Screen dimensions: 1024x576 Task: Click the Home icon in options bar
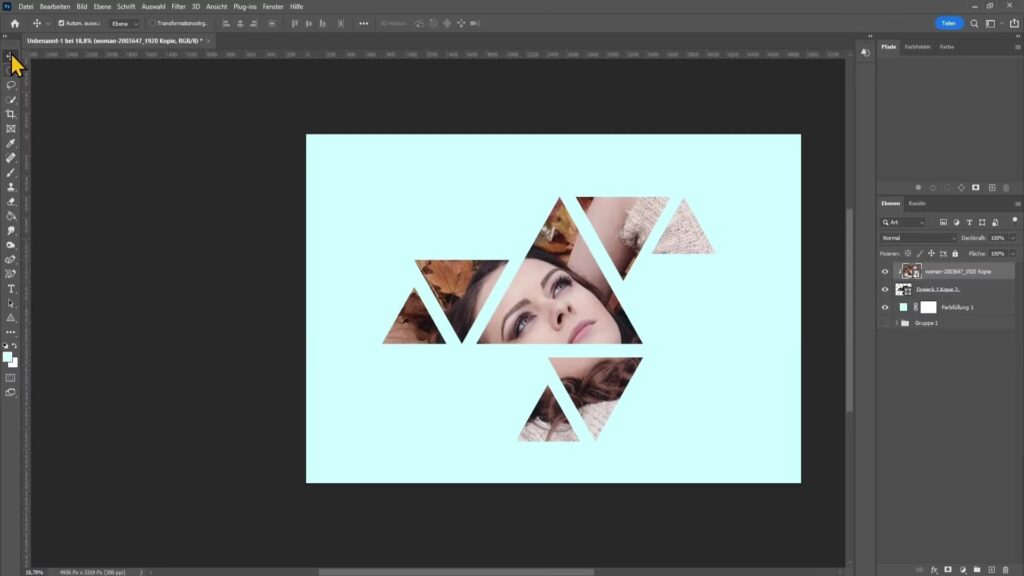tap(14, 23)
